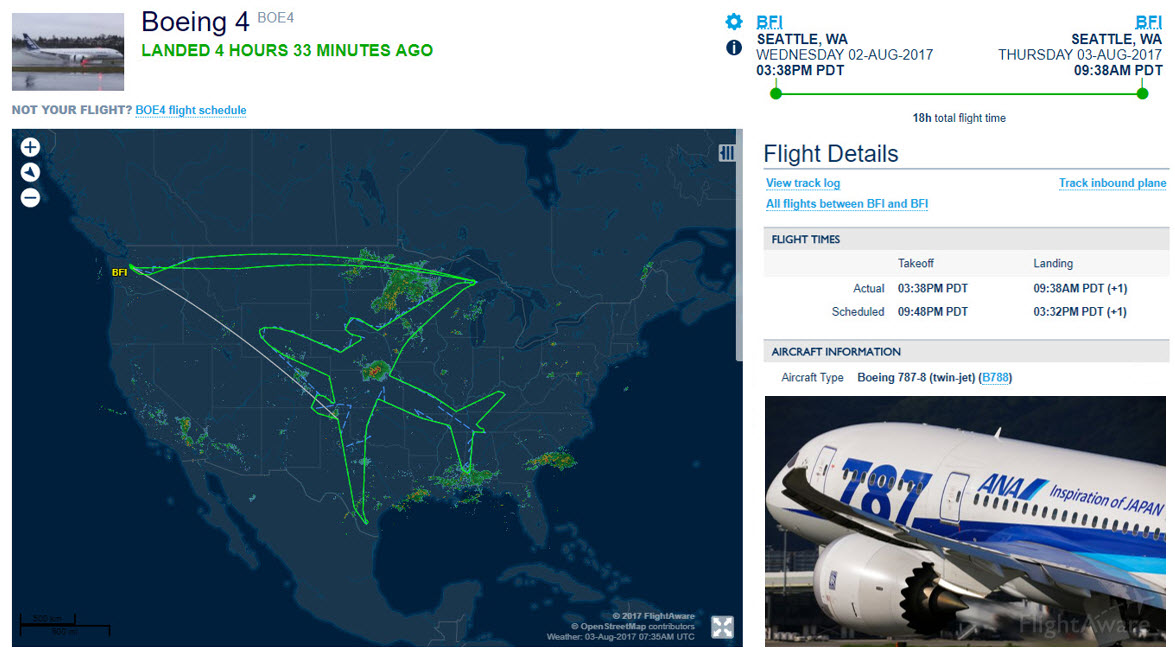Click the flight info icon

734,47
